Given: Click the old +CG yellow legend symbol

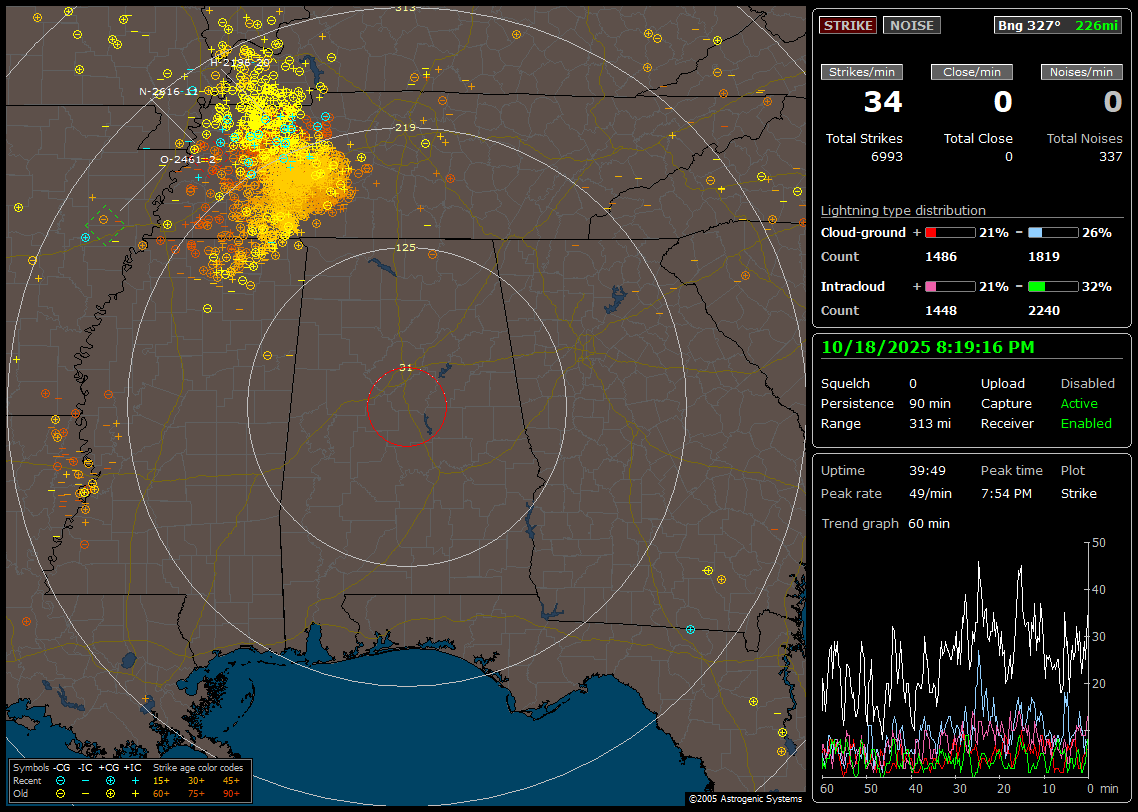Looking at the screenshot, I should point(110,793).
